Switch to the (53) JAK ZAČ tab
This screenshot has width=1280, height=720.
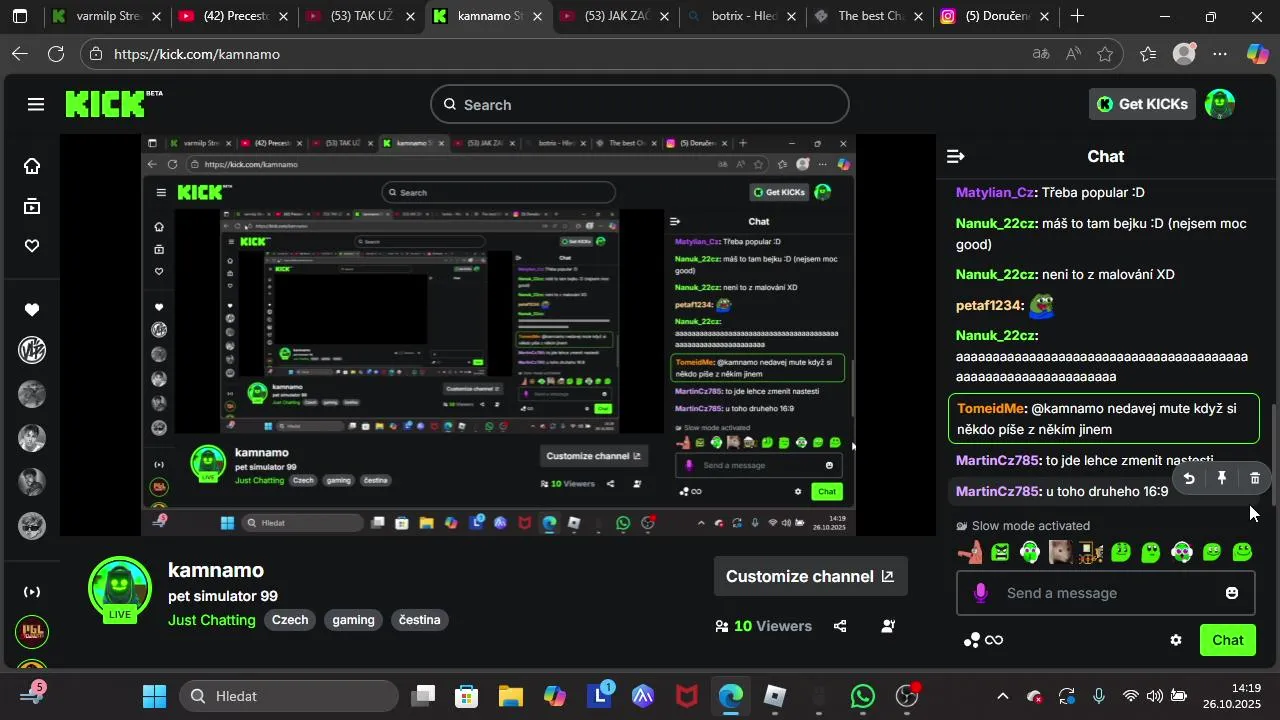(x=616, y=17)
